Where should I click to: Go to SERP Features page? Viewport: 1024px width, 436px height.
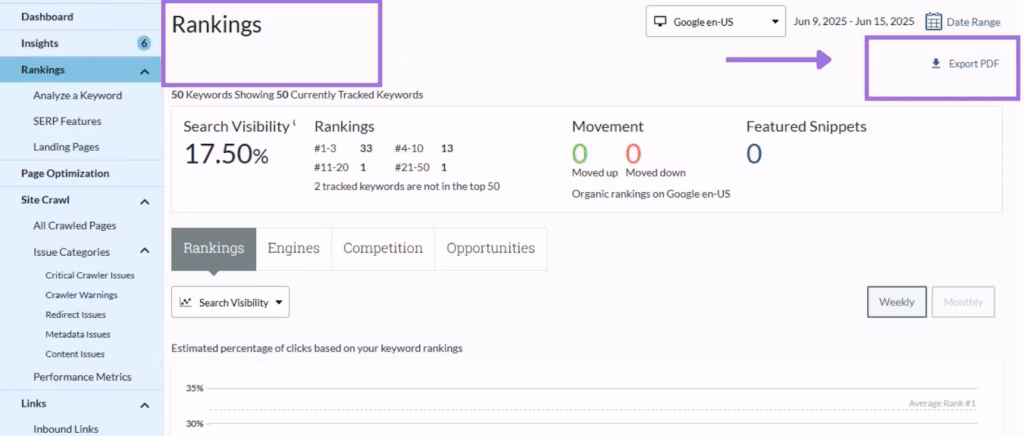point(67,121)
